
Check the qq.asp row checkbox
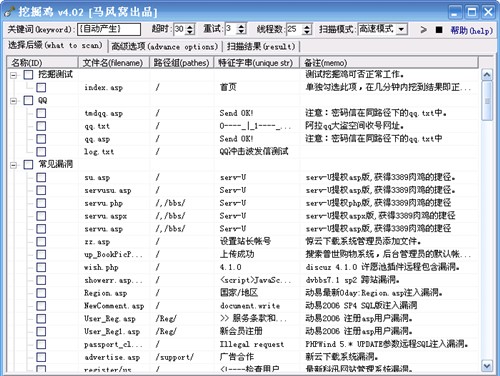pos(41,139)
